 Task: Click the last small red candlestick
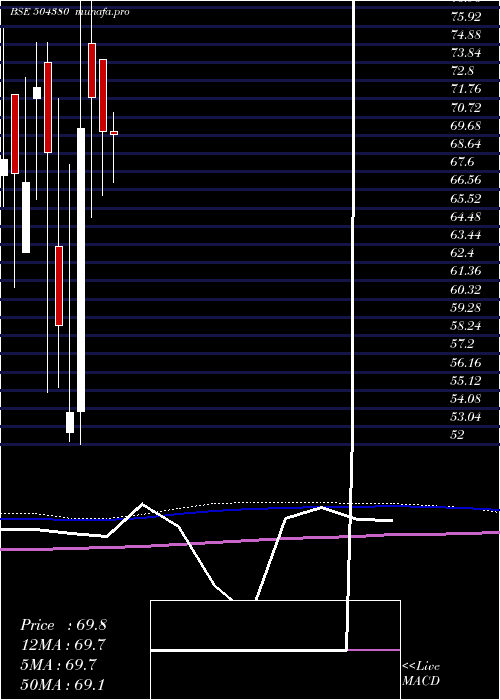click(x=114, y=133)
